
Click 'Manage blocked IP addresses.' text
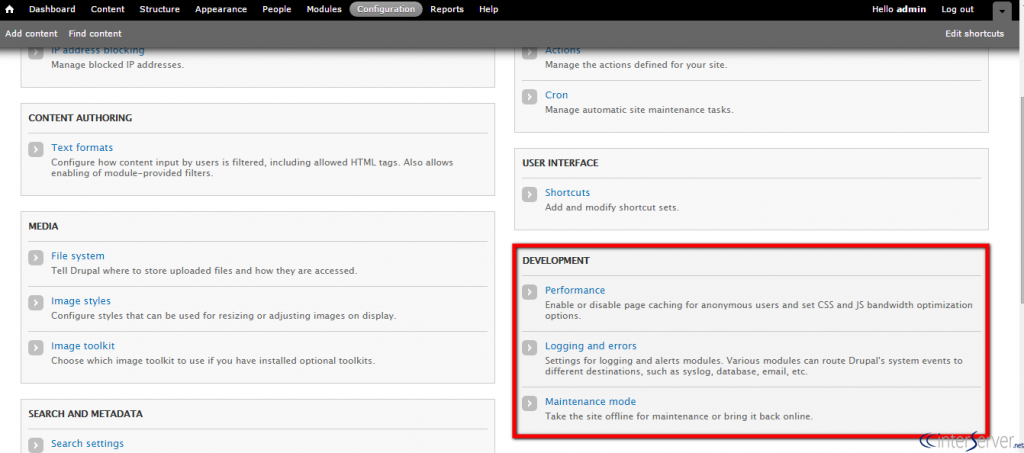[118, 65]
